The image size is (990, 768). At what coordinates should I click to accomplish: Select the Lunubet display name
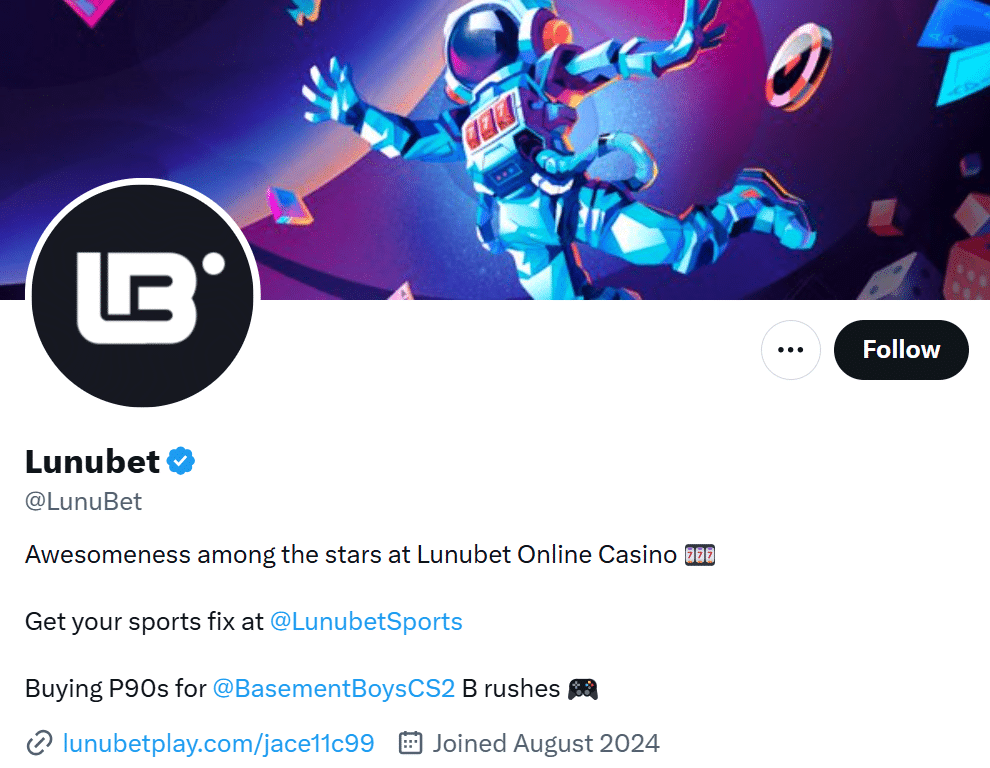click(x=92, y=462)
